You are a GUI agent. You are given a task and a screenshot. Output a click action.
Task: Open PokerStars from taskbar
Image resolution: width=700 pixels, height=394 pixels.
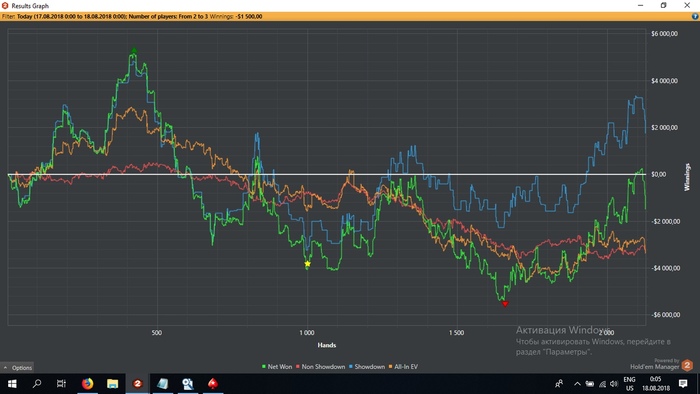[213, 384]
